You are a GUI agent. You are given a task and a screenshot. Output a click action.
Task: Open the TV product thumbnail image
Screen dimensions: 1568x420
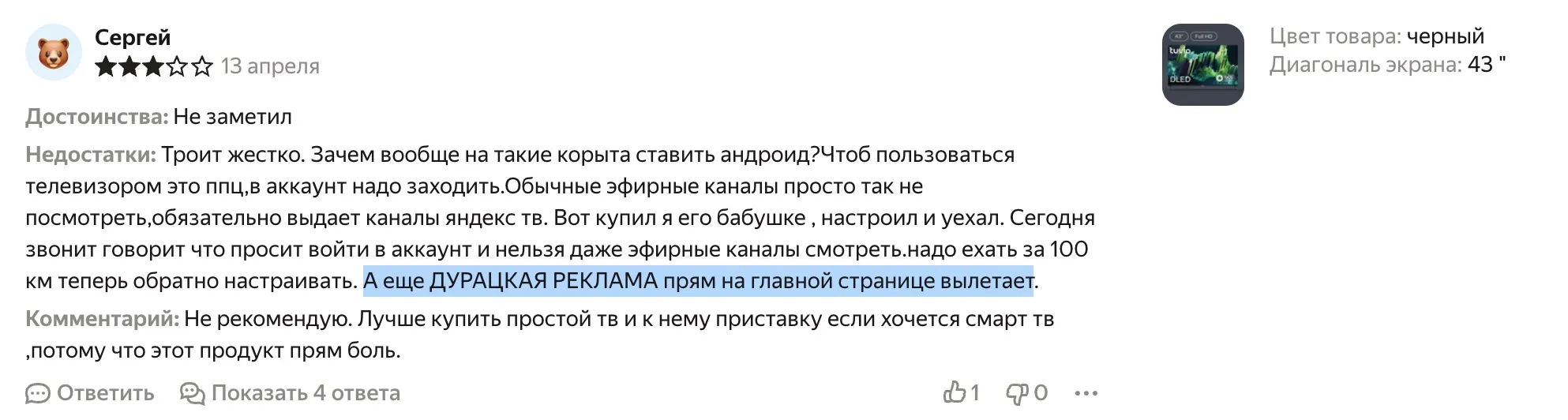1202,65
